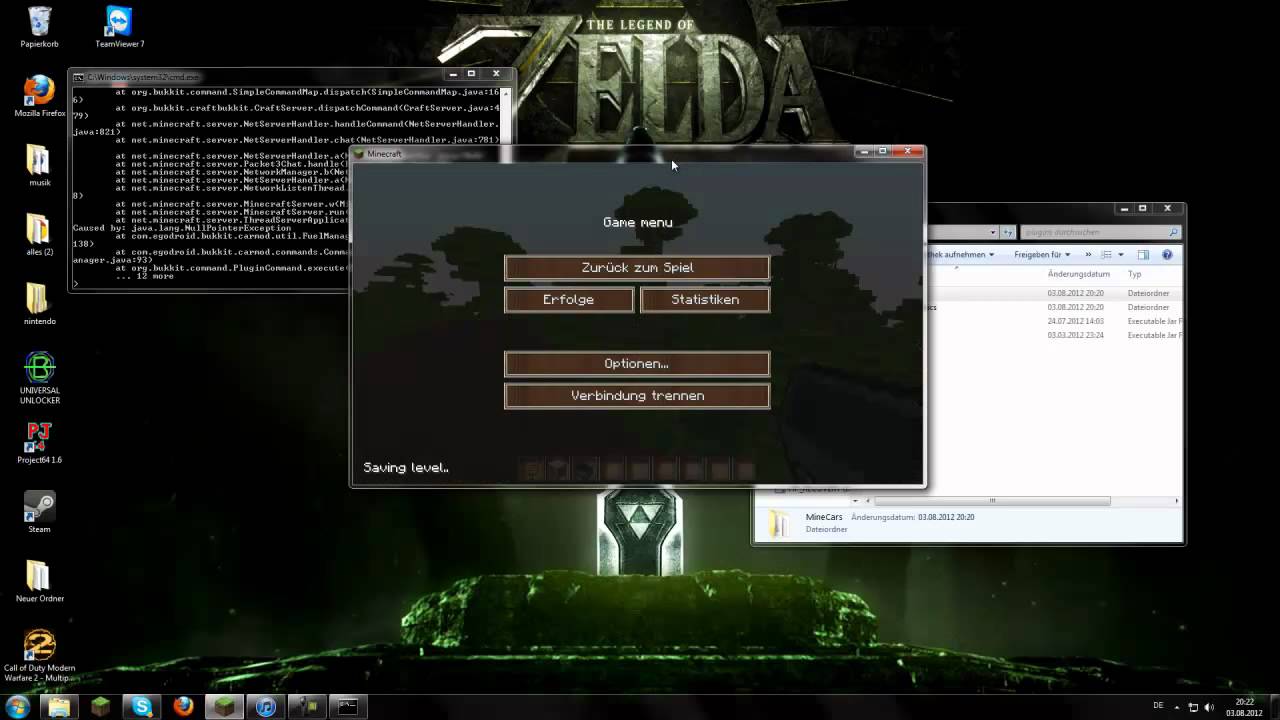Click Verbindung trennen button
This screenshot has height=720, width=1280.
click(637, 396)
